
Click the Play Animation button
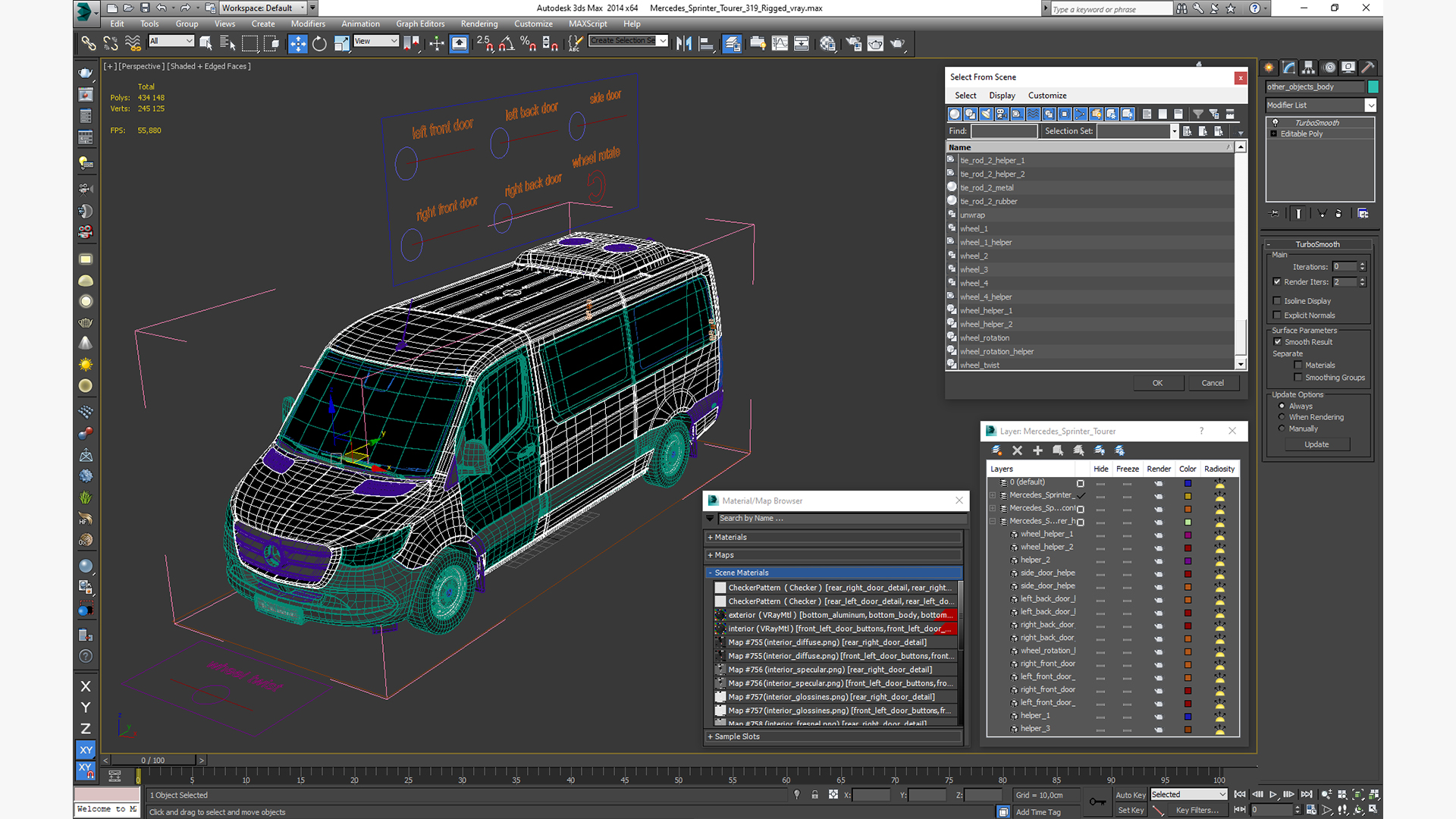[1273, 795]
